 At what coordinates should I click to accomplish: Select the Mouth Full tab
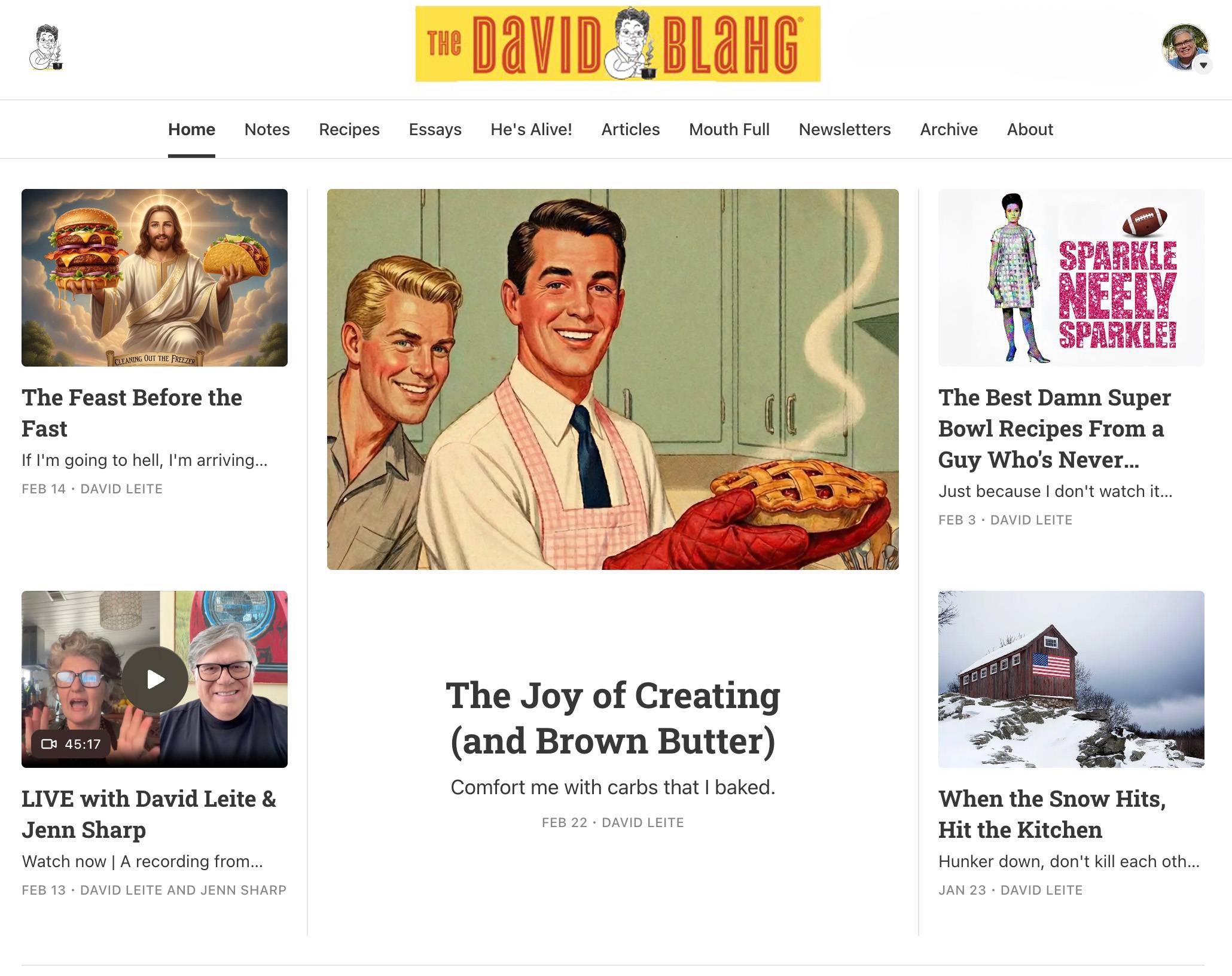(729, 129)
